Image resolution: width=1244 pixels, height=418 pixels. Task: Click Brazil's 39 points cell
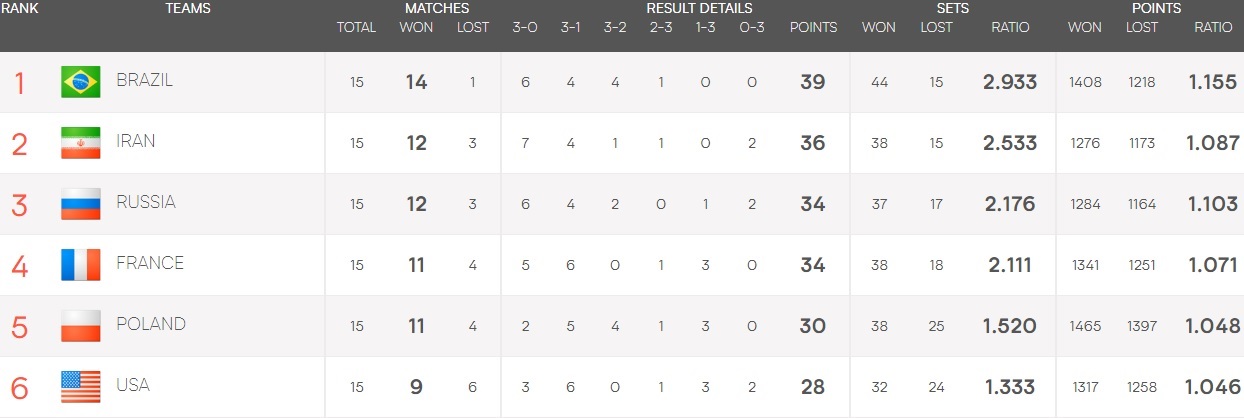tap(813, 82)
